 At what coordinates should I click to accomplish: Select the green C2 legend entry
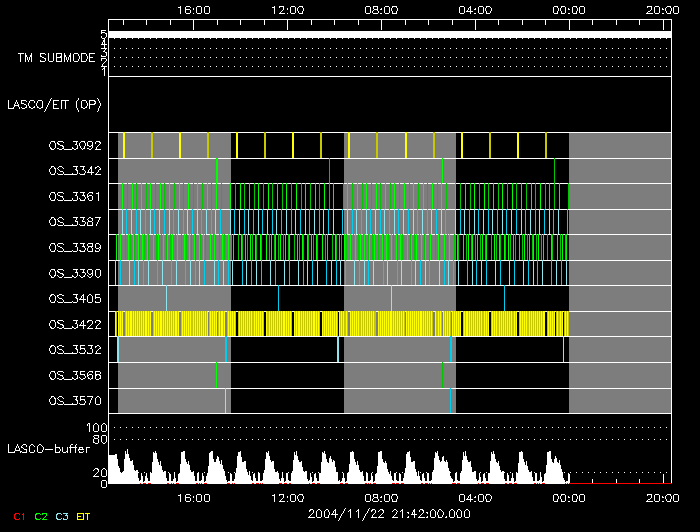41,516
